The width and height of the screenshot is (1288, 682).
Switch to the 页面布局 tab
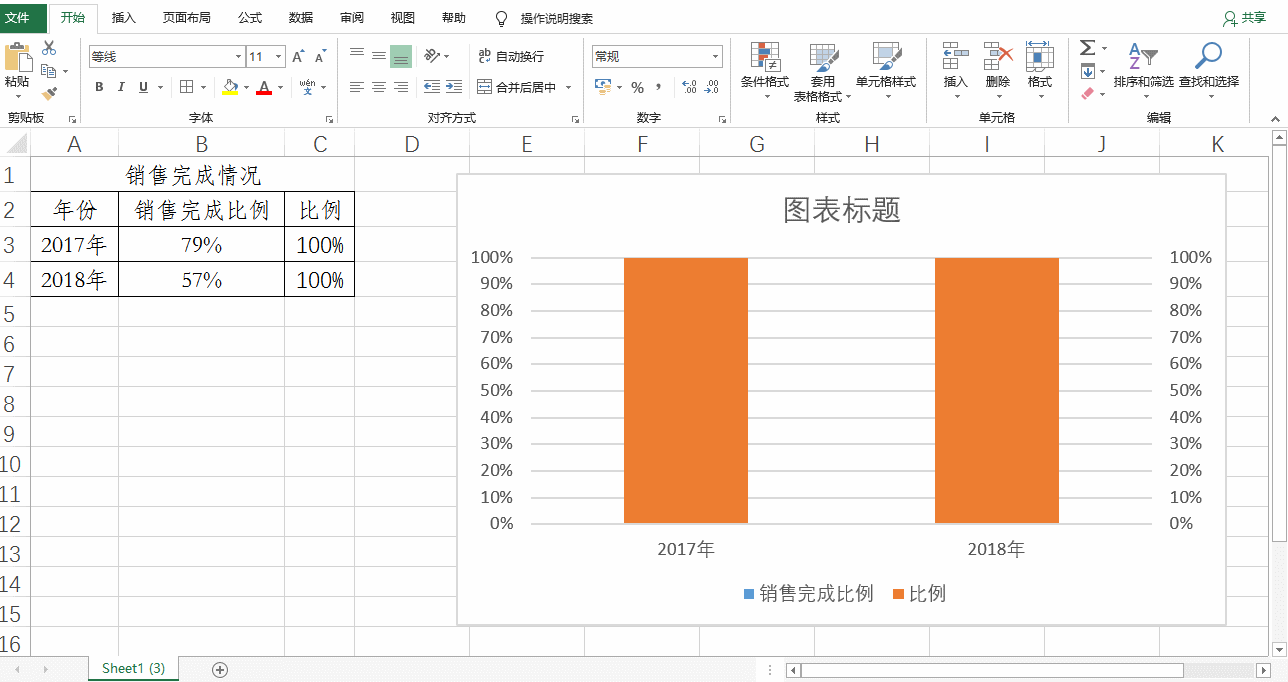(x=187, y=18)
